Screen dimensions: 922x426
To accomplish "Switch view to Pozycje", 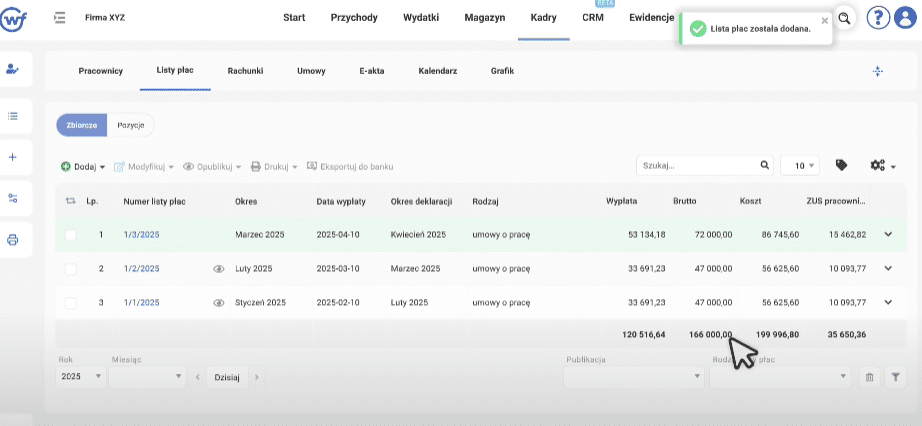I will pyautogui.click(x=131, y=125).
